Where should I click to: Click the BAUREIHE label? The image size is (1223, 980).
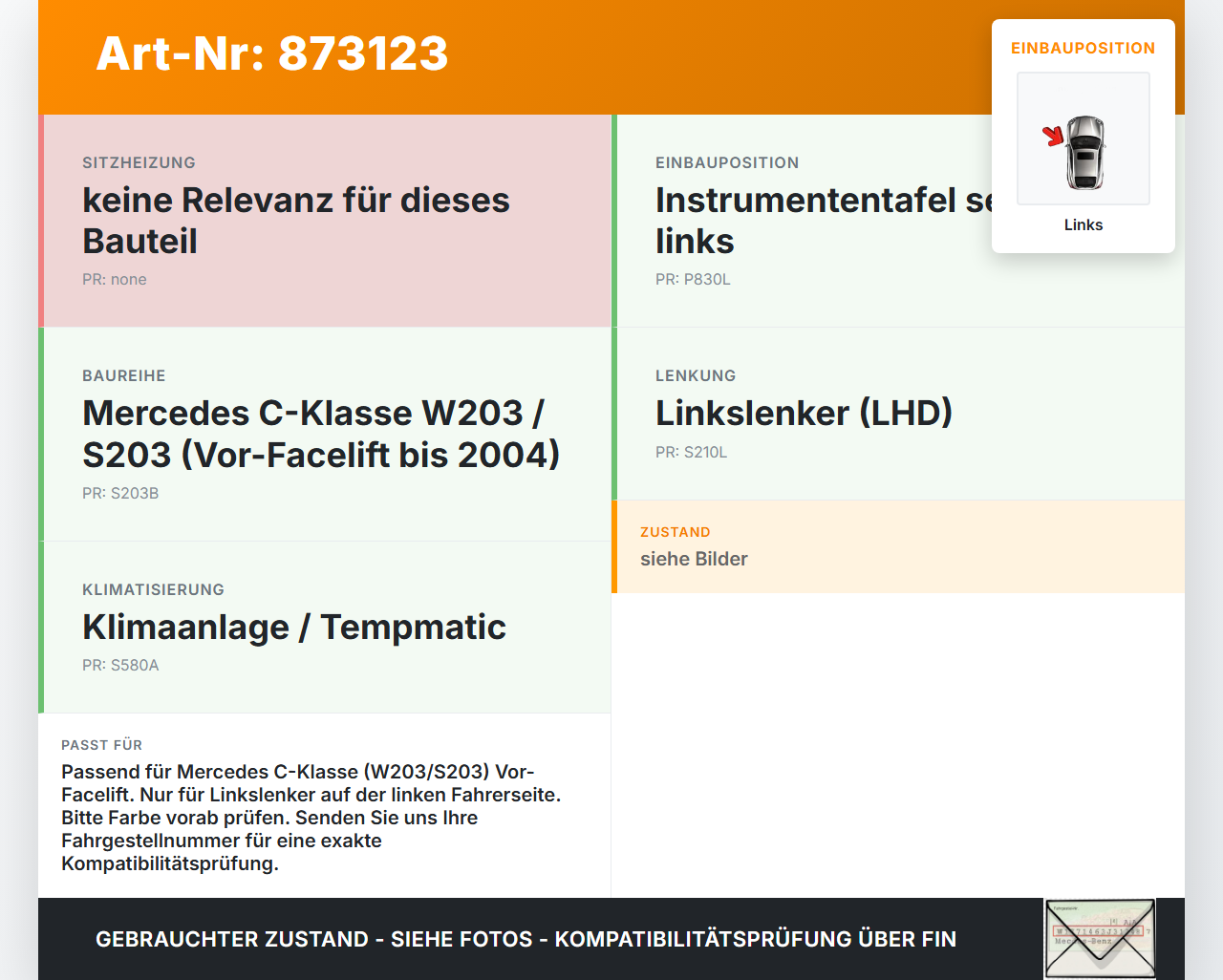click(124, 375)
